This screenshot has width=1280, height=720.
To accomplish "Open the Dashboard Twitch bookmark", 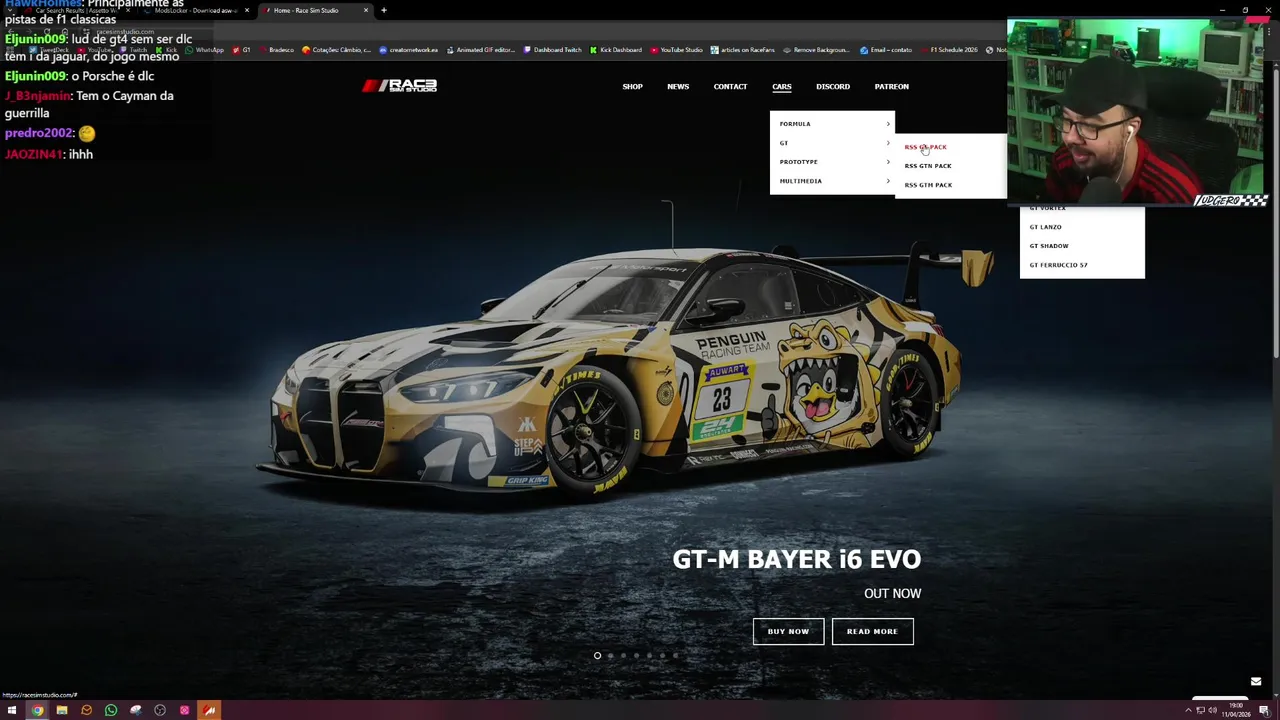I will 553,50.
